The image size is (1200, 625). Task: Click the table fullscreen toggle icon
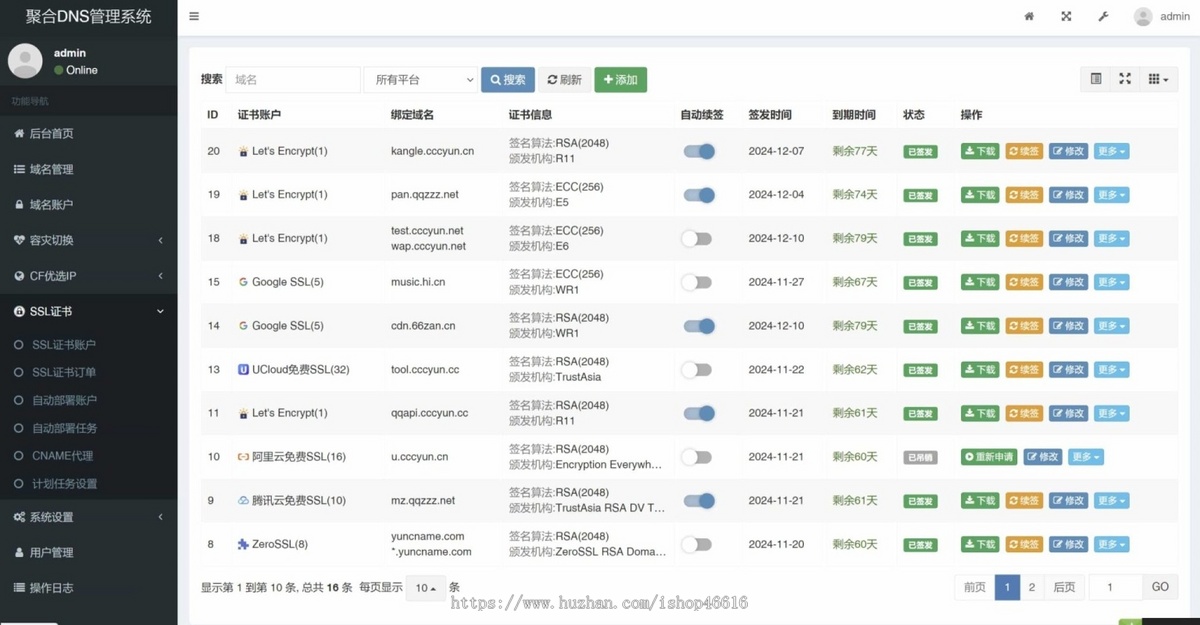(1125, 79)
